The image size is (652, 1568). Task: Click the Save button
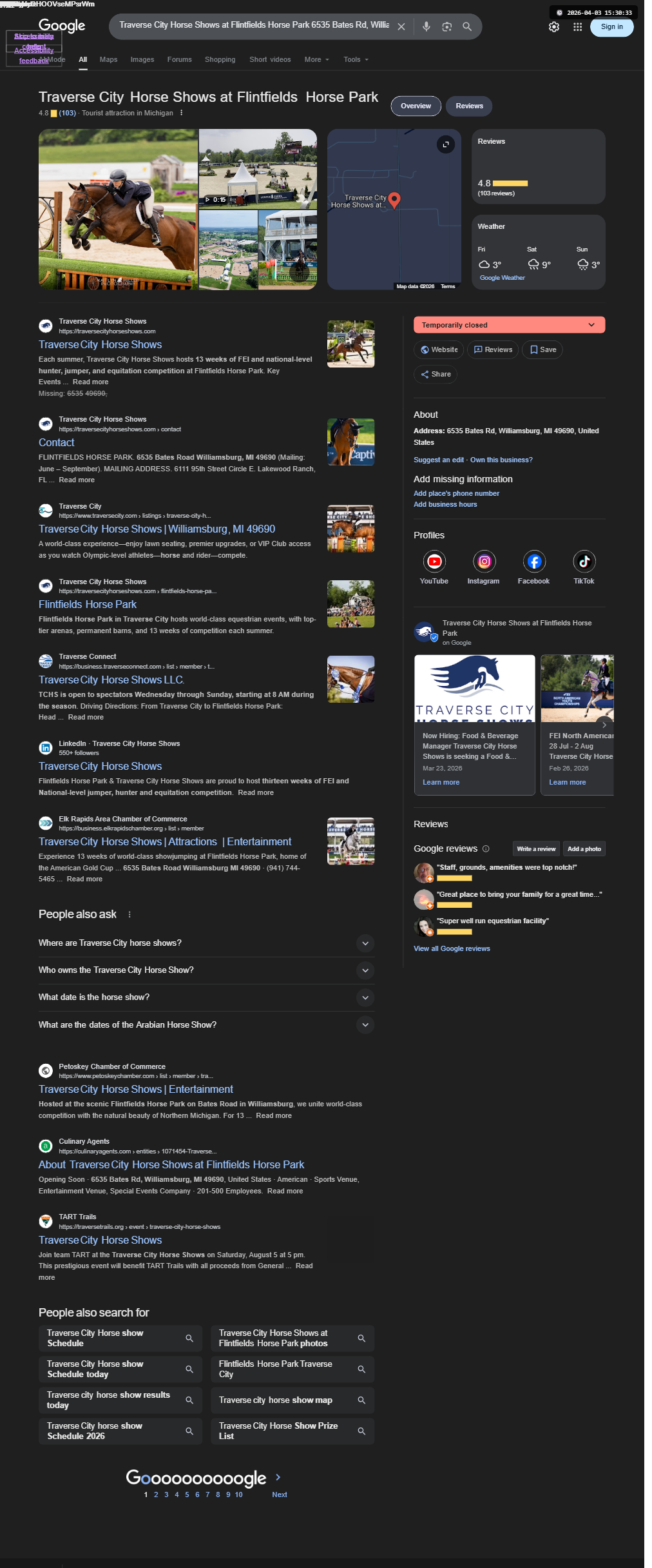click(542, 349)
